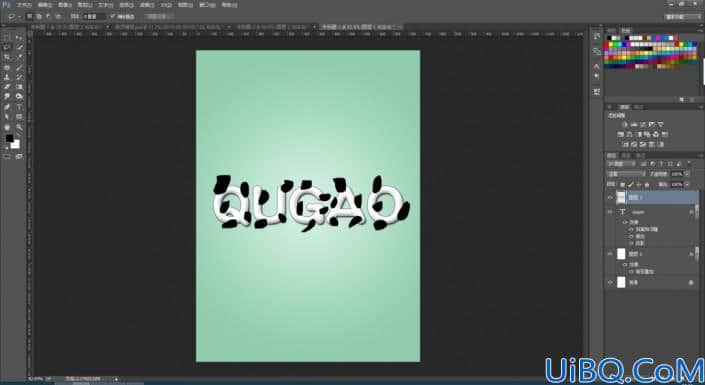Click the Quick Mask mode icon

[x=7, y=157]
